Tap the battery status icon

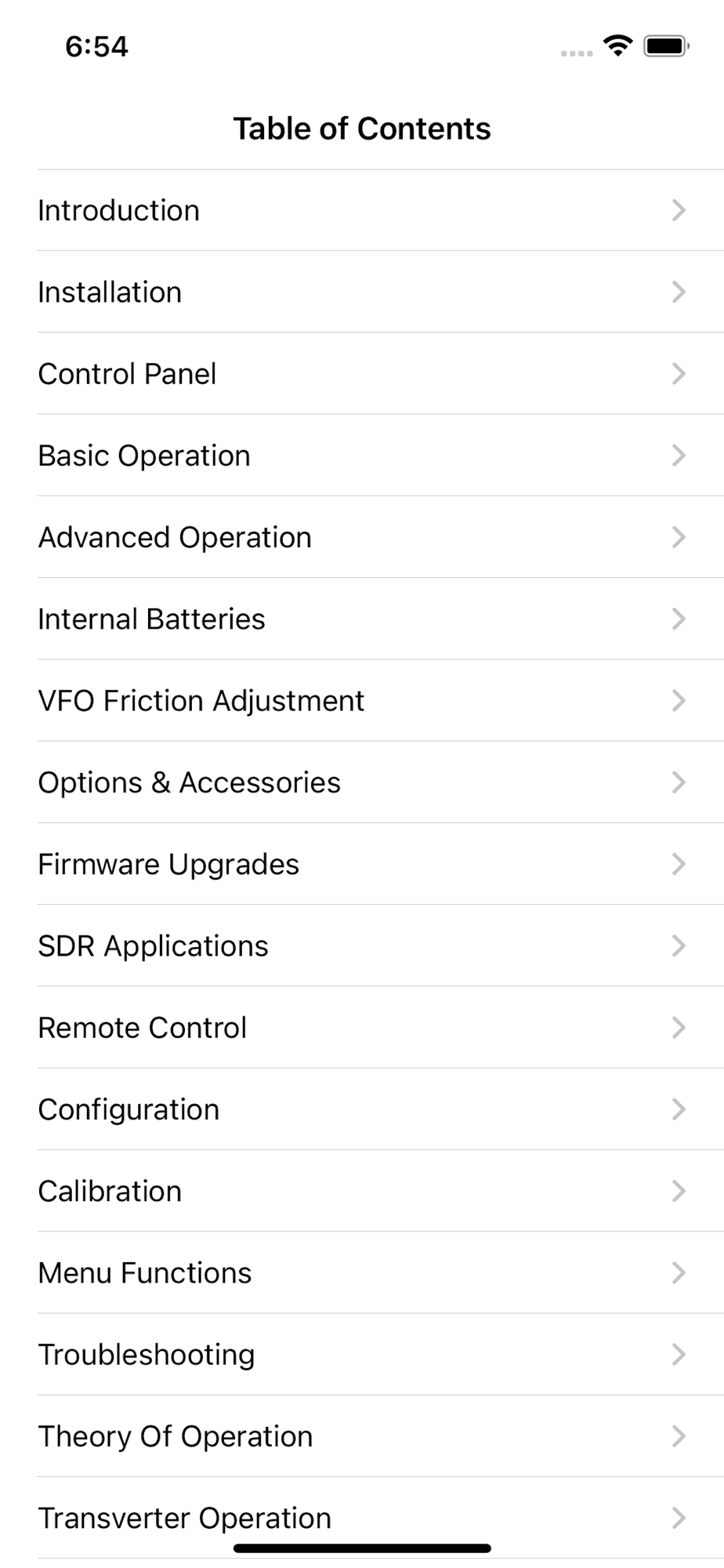click(x=665, y=46)
